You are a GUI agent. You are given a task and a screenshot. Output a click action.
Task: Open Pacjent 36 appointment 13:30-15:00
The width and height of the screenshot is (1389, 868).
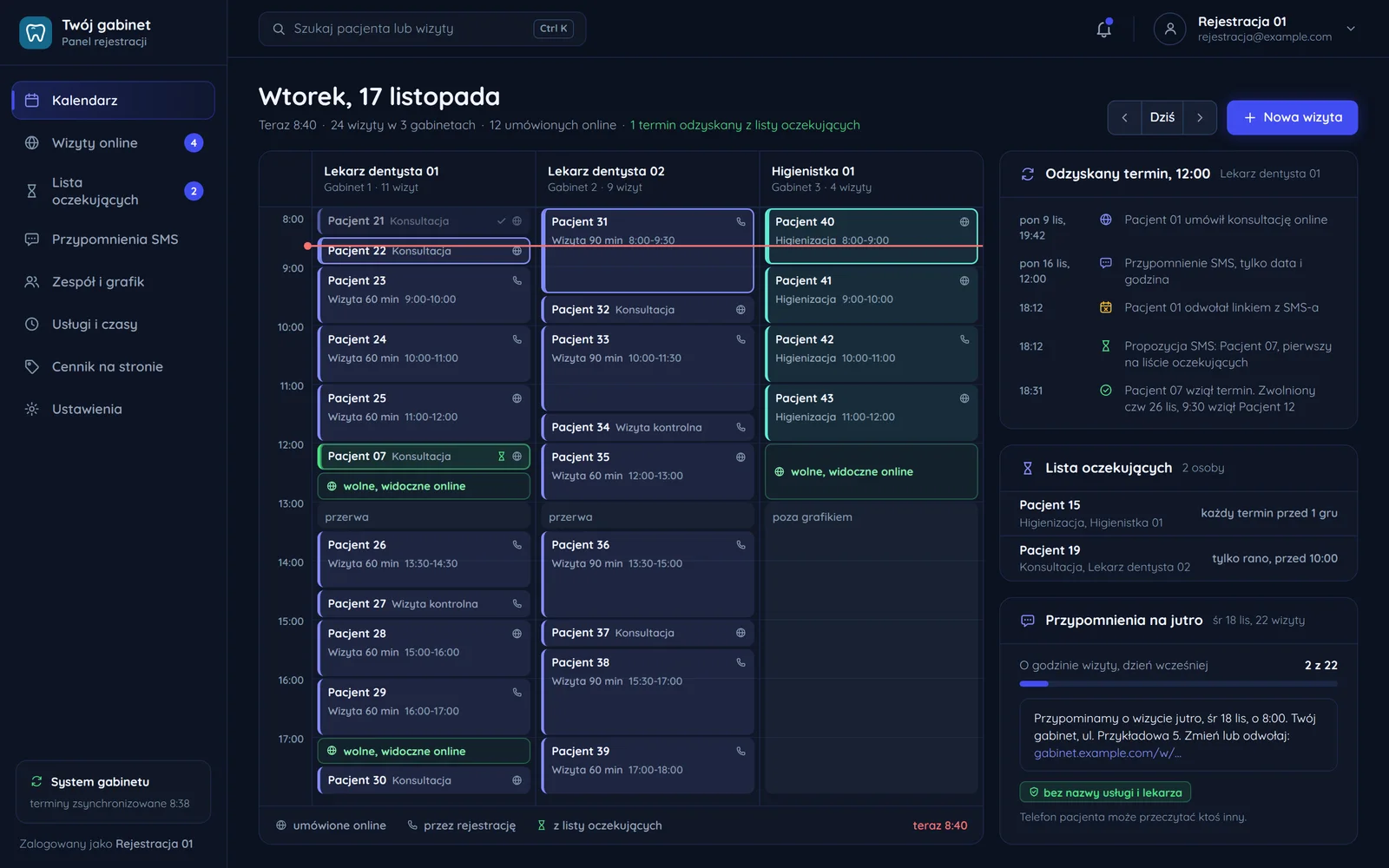pos(648,573)
